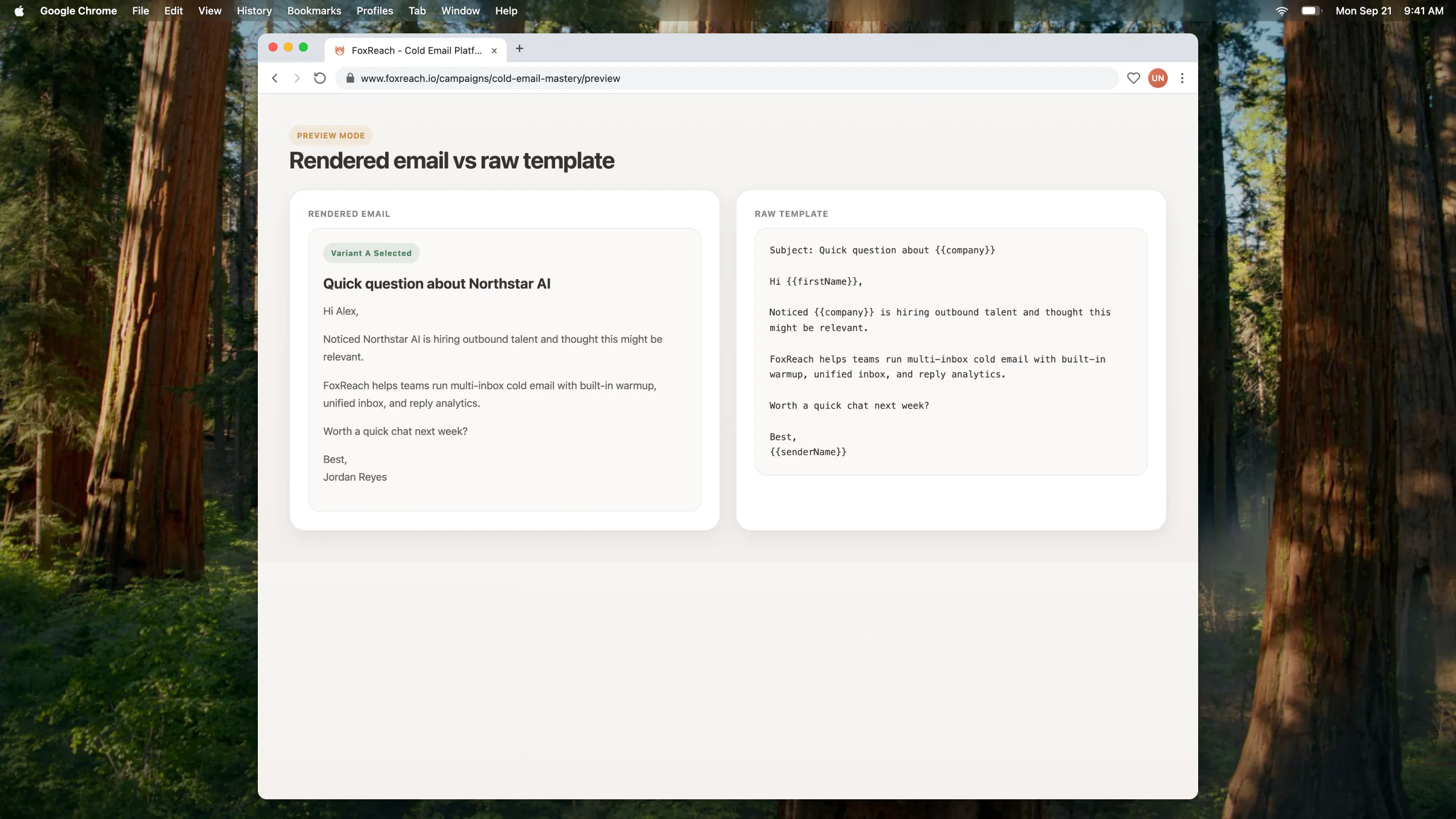1456x819 pixels.
Task: Click the lock icon in address bar
Action: point(350,78)
